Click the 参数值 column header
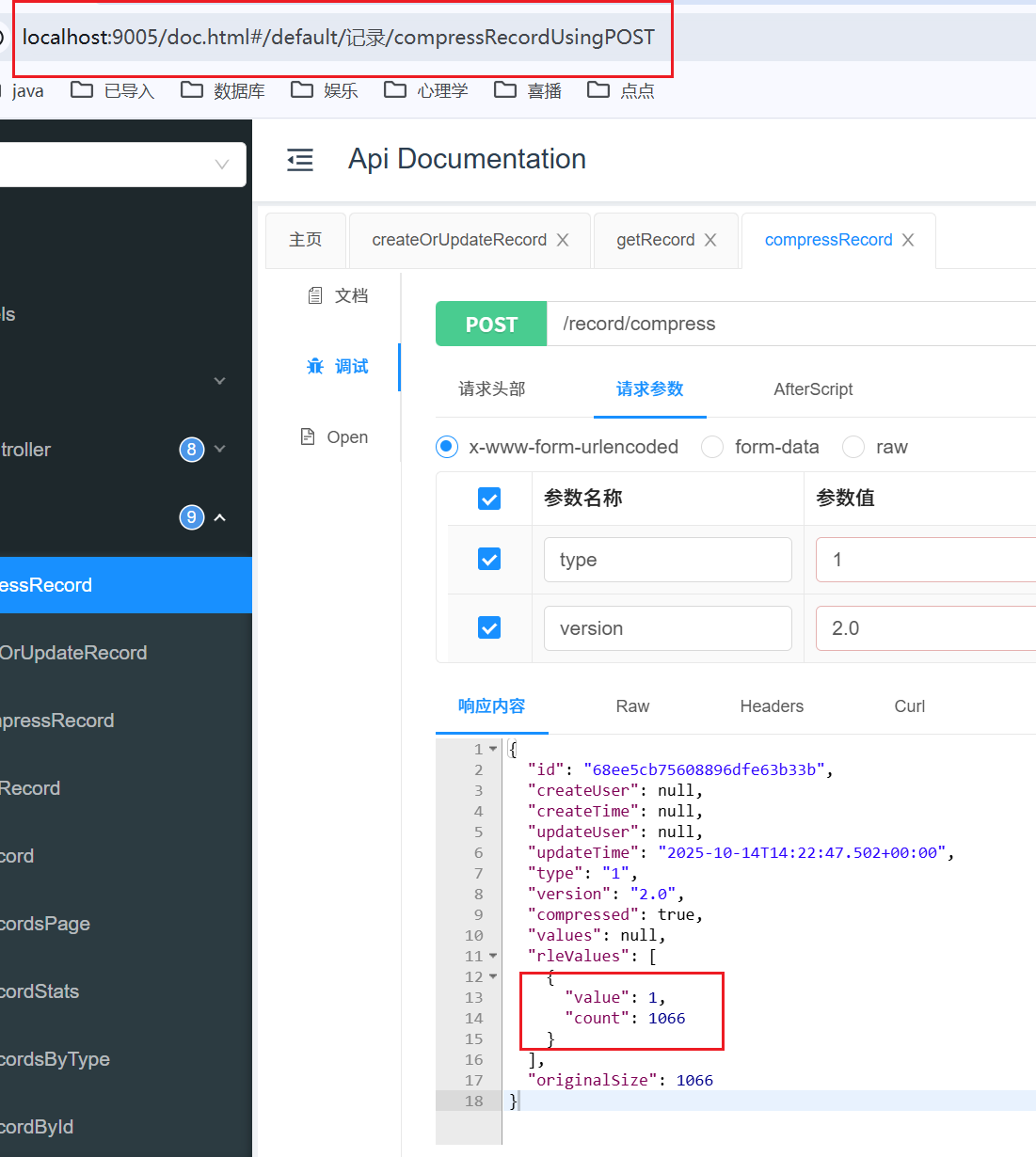Viewport: 1036px width, 1157px height. [845, 499]
